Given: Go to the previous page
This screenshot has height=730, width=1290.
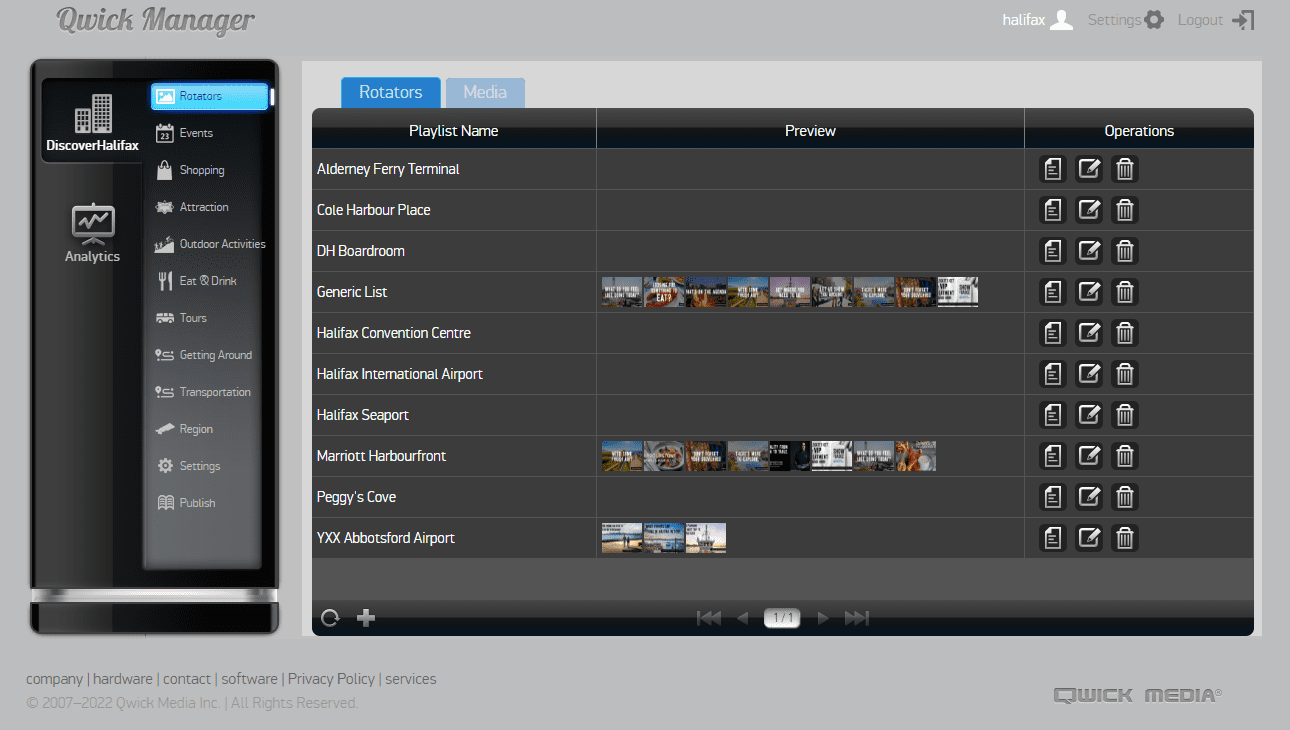Looking at the screenshot, I should coord(742,618).
